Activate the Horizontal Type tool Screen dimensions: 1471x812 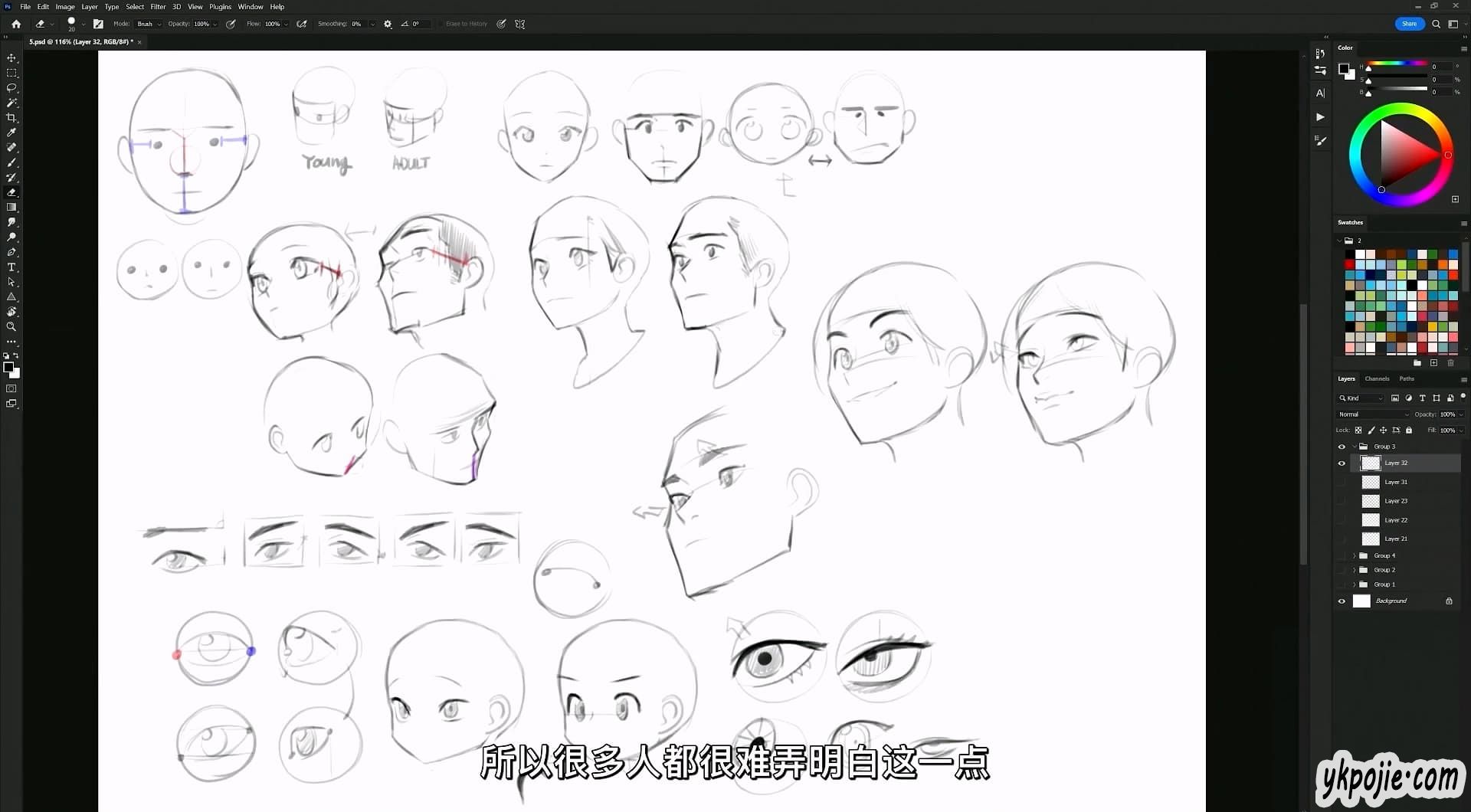click(x=11, y=267)
